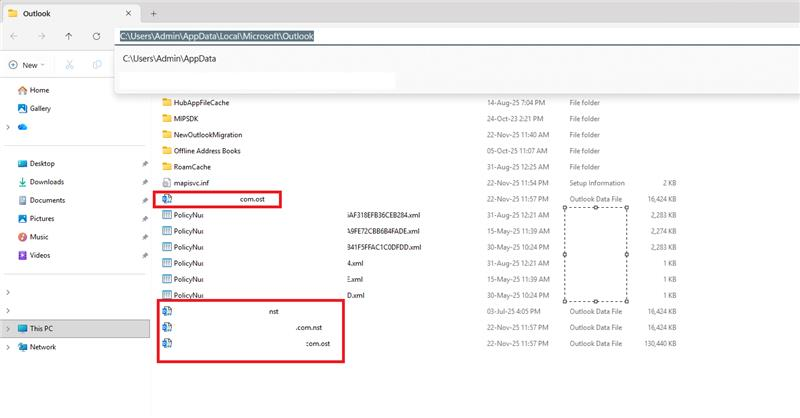
Task: Click the 14-Aug-25 7:04 PM date cell
Action: pyautogui.click(x=516, y=103)
